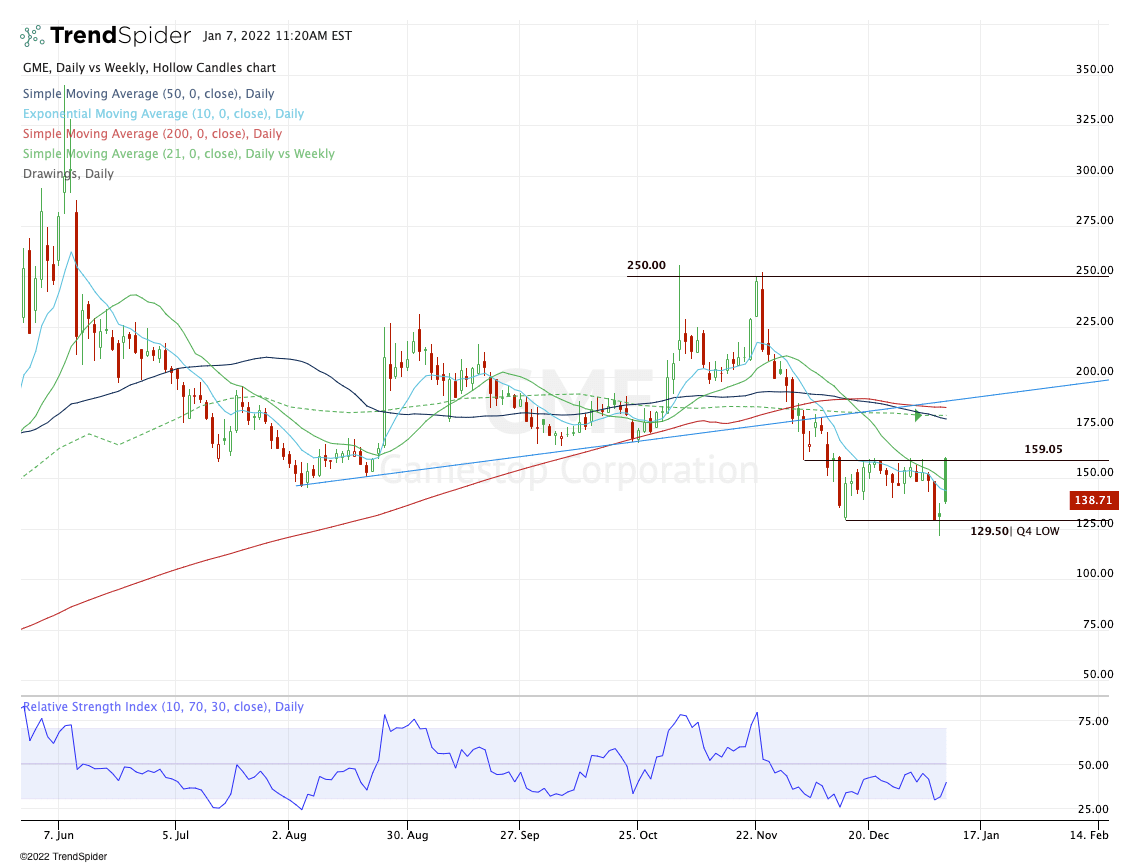Click the 159.05 level label
The height and width of the screenshot is (866, 1139).
click(1043, 449)
